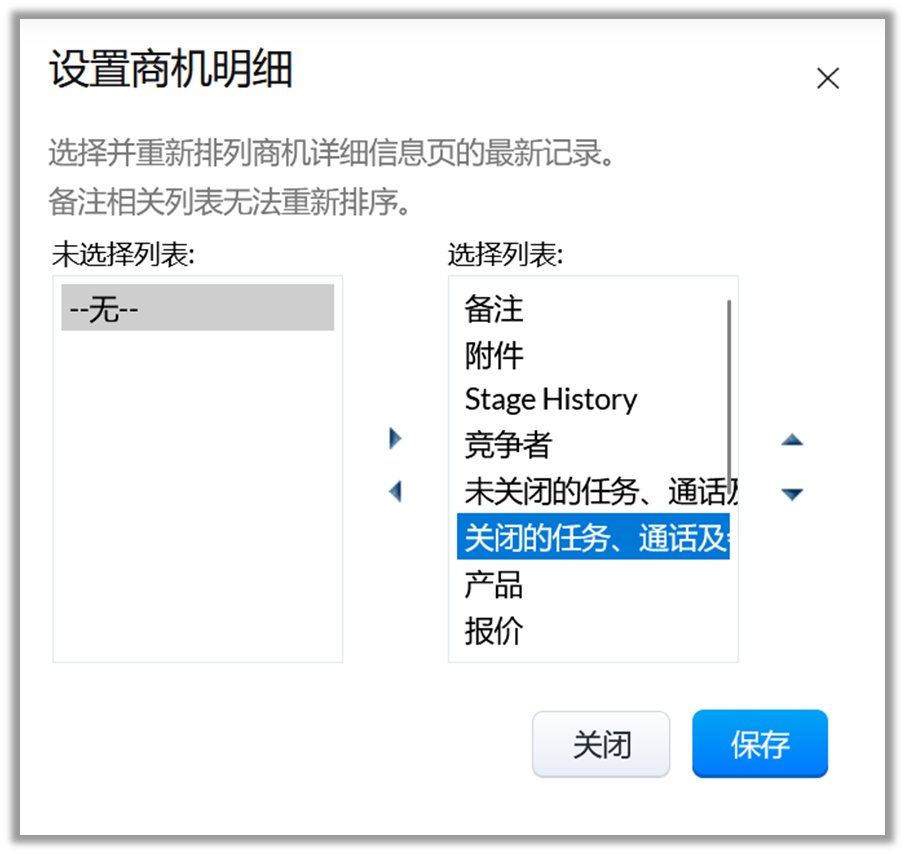Image resolution: width=905 pixels, height=854 pixels.
Task: Pick 竞争者 in the selected list
Action: tap(508, 445)
